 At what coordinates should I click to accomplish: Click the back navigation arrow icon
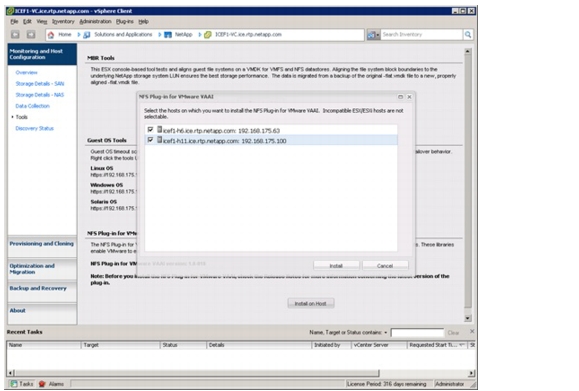point(15,34)
